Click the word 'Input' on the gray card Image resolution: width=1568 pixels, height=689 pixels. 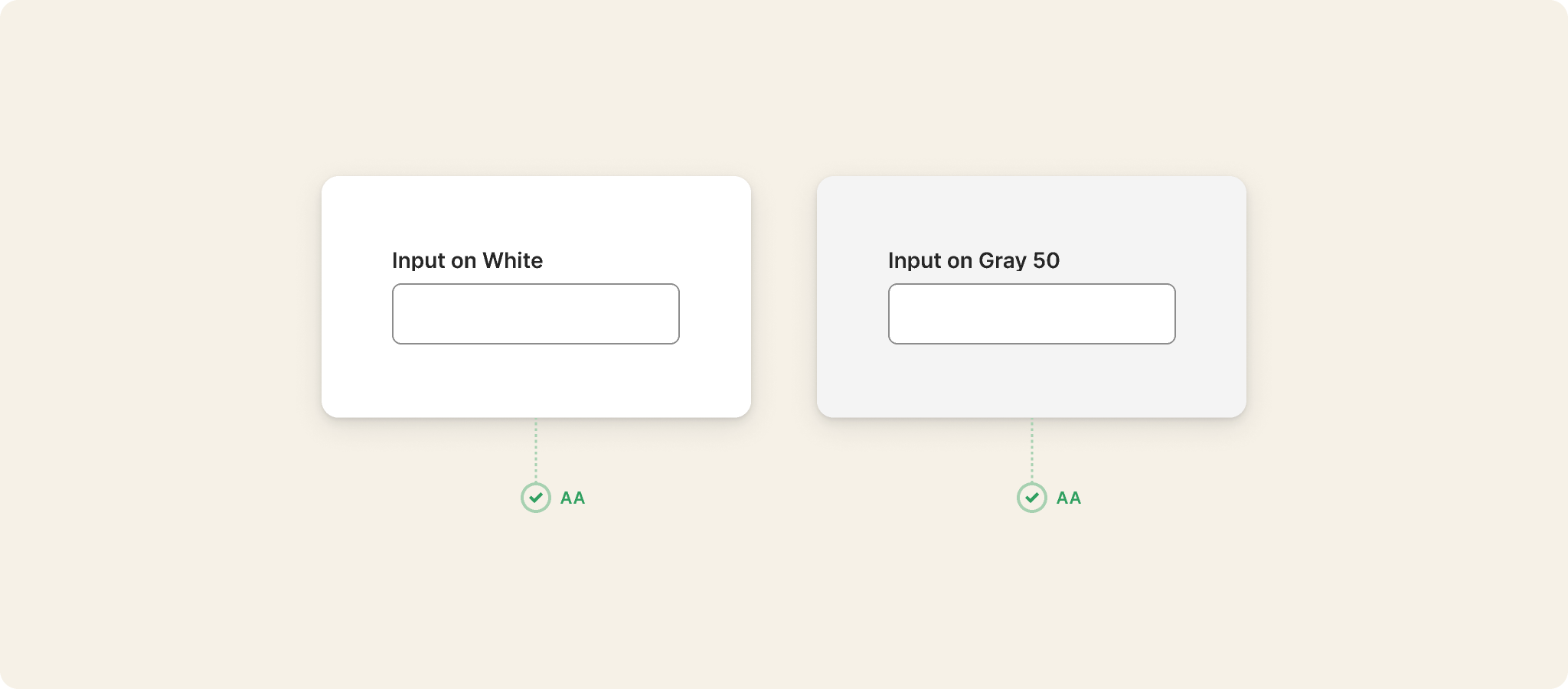pos(915,261)
